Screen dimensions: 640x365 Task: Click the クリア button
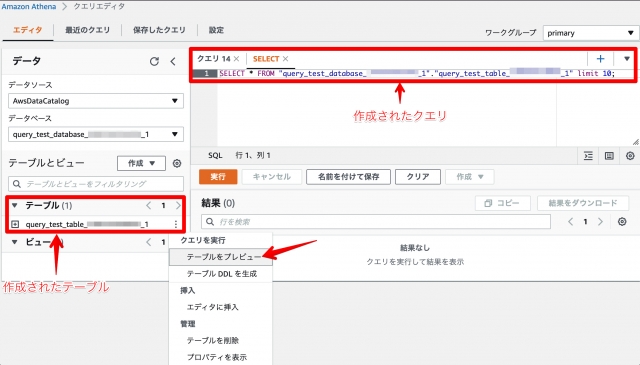(x=418, y=177)
